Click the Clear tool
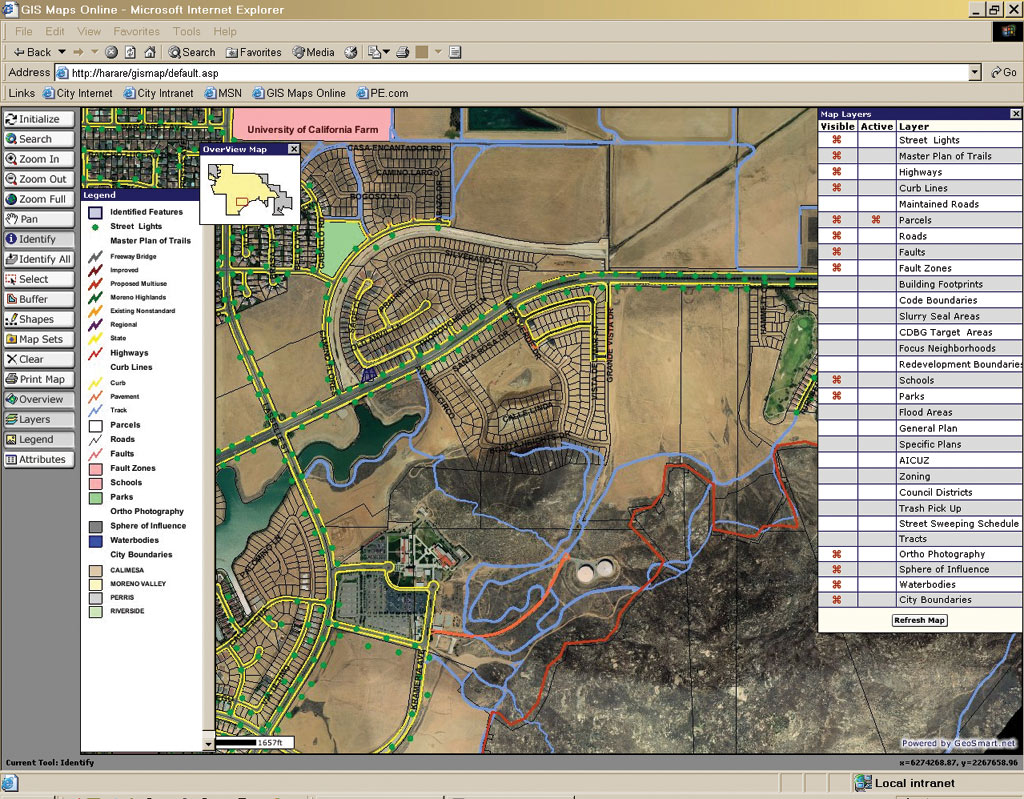Image resolution: width=1024 pixels, height=799 pixels. click(x=39, y=359)
